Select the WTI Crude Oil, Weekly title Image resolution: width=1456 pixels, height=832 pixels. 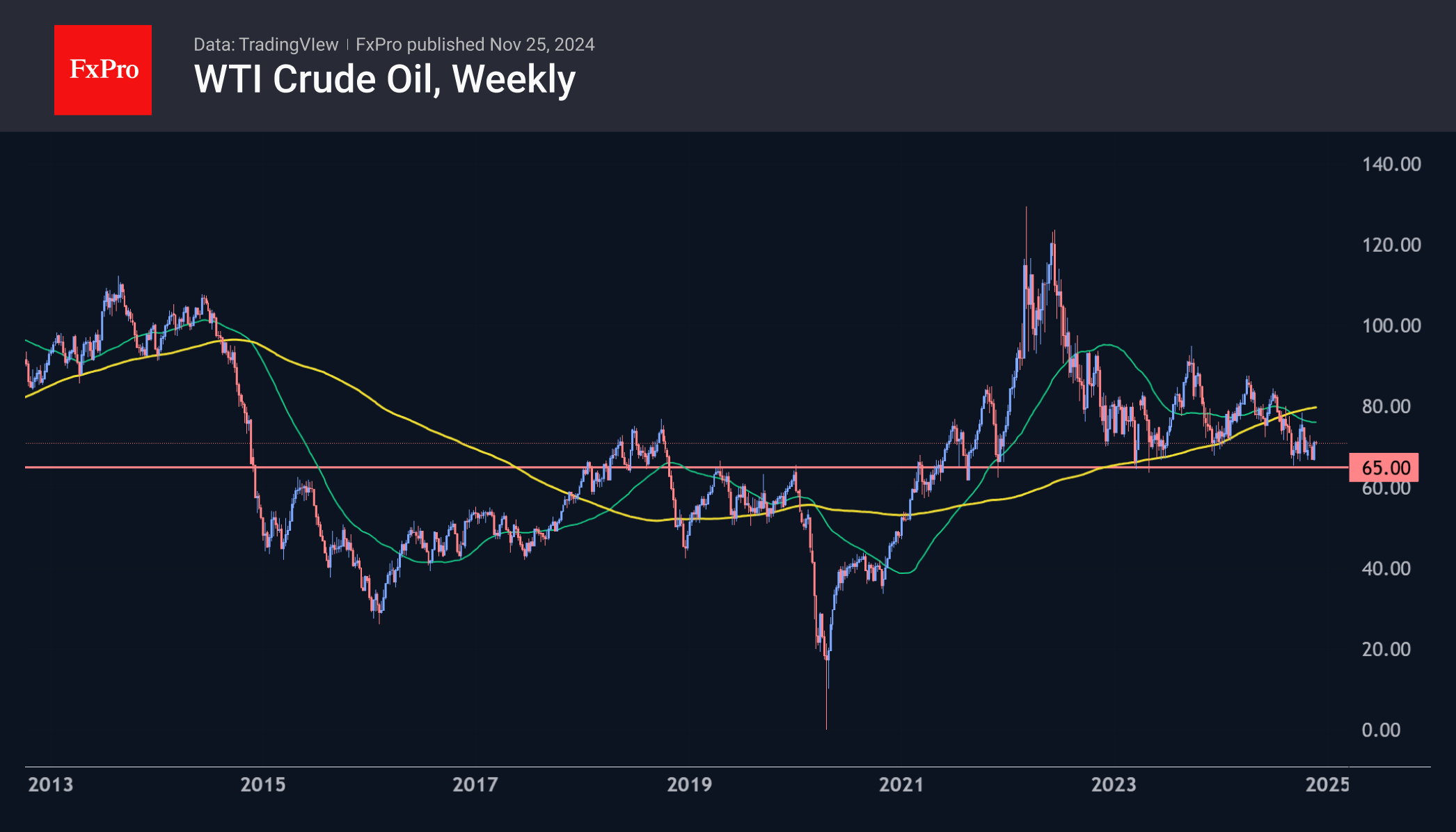385,79
